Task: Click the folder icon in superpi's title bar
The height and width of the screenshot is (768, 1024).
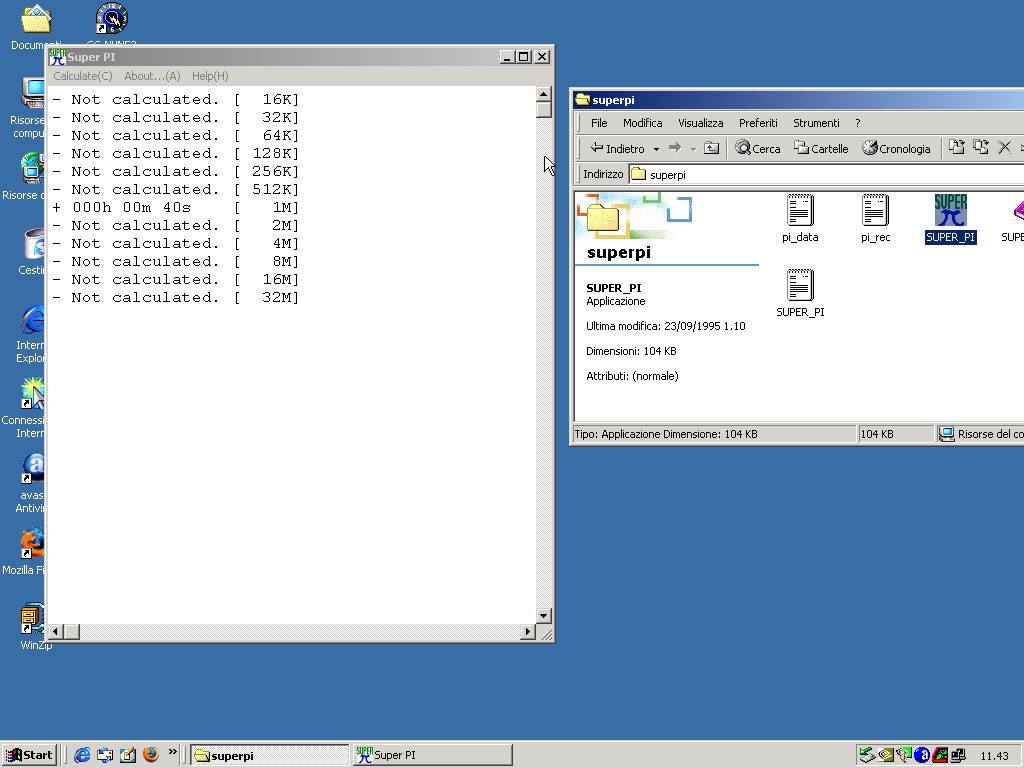Action: 583,100
